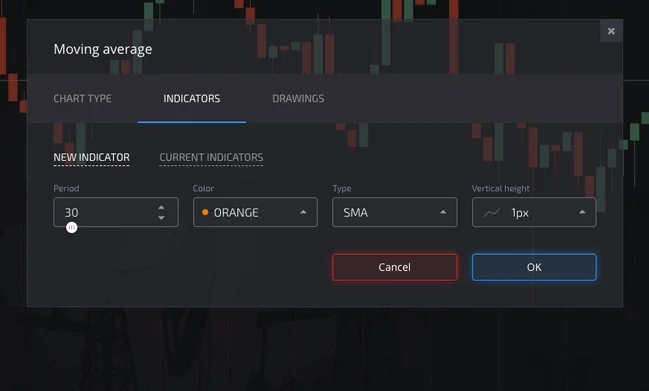This screenshot has height=391, width=649.
Task: Switch to the Chart Type tab
Action: pyautogui.click(x=82, y=98)
